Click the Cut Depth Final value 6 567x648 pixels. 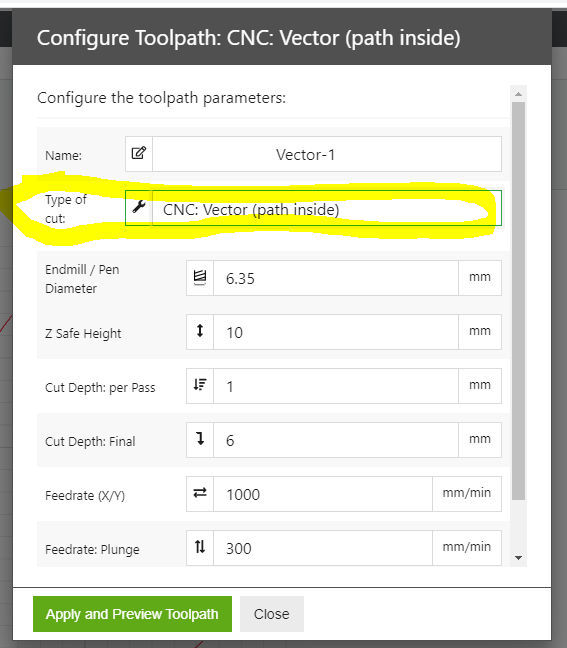(336, 440)
